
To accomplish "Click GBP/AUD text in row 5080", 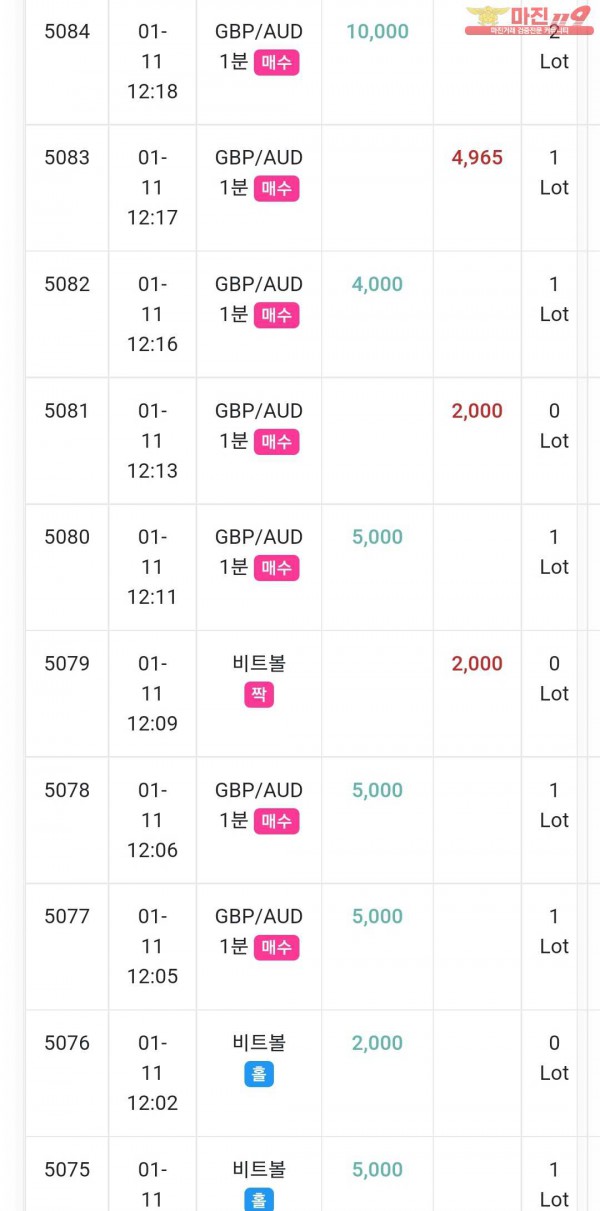I will pyautogui.click(x=258, y=537).
